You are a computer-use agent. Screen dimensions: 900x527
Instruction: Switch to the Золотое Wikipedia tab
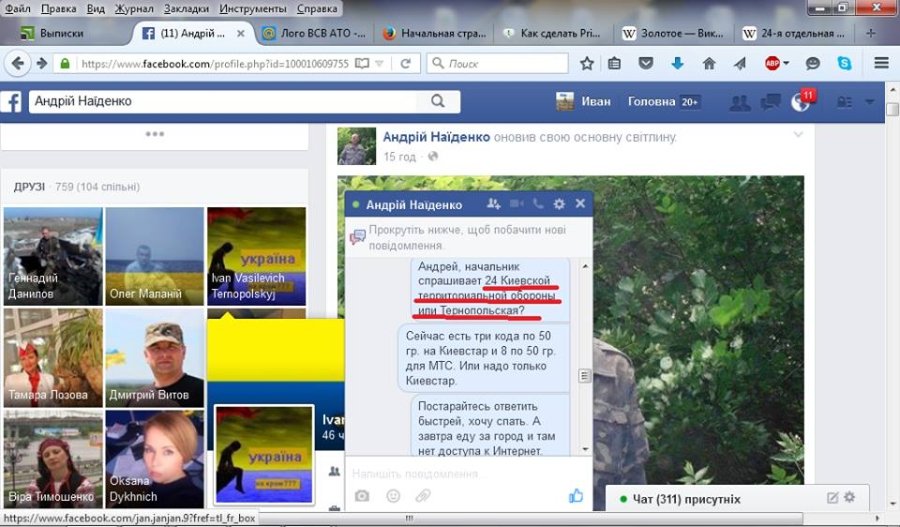click(673, 33)
